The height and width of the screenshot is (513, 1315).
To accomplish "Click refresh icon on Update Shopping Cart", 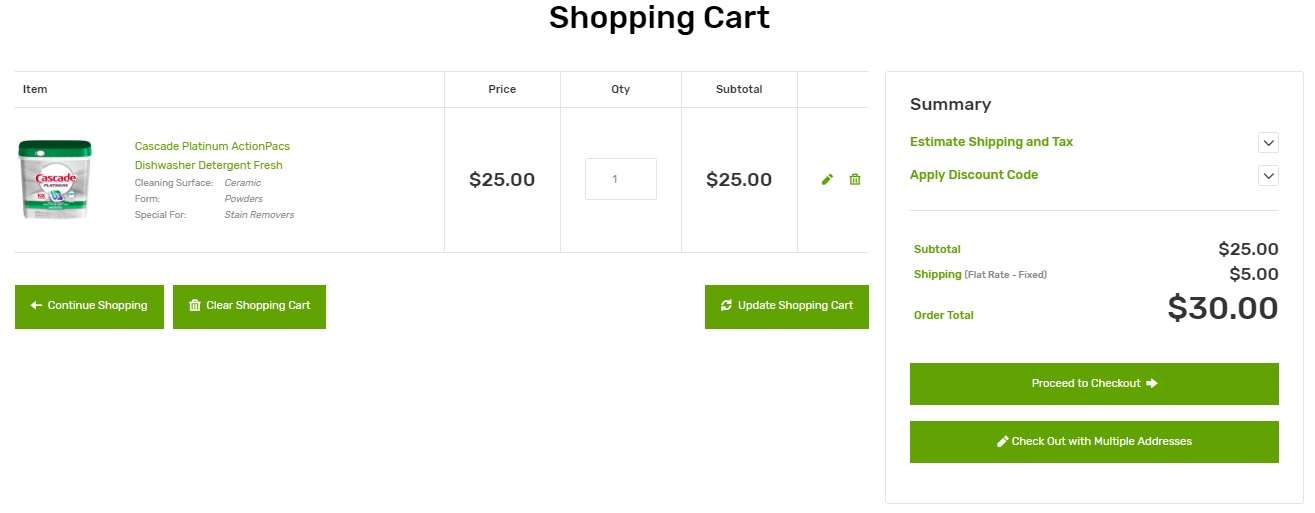I will [726, 306].
